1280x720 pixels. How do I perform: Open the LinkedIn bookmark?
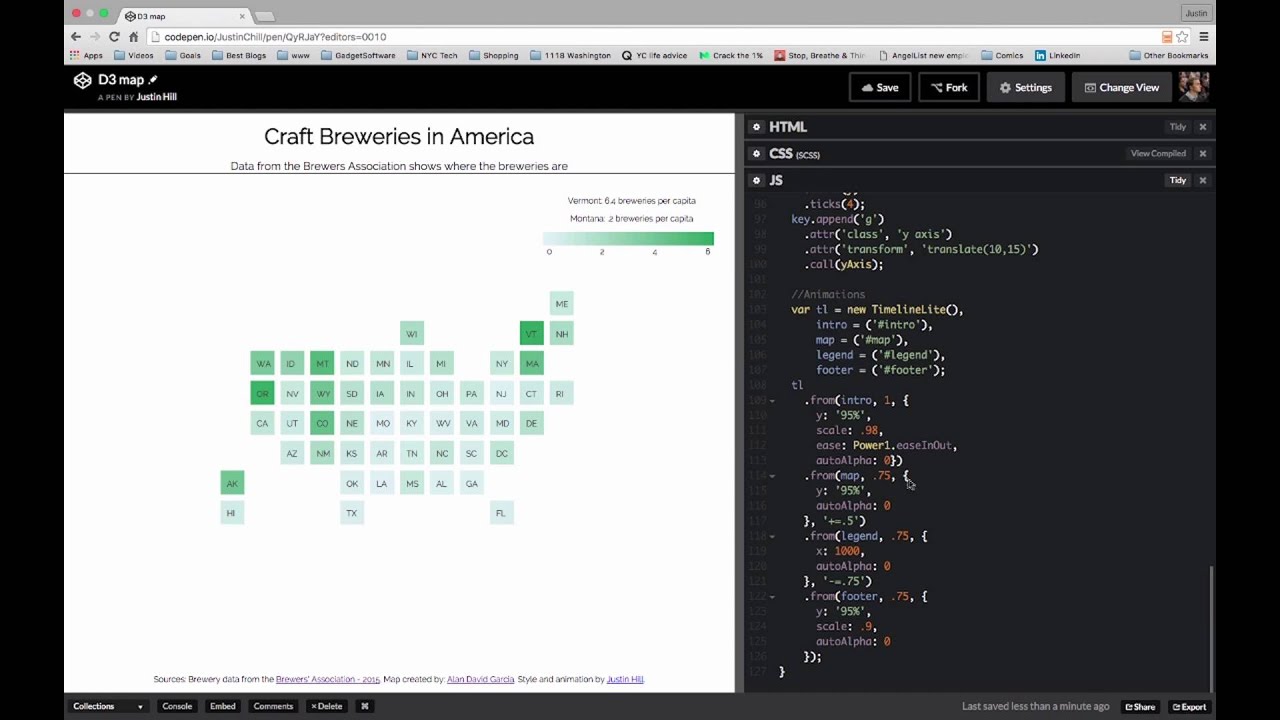(1058, 56)
